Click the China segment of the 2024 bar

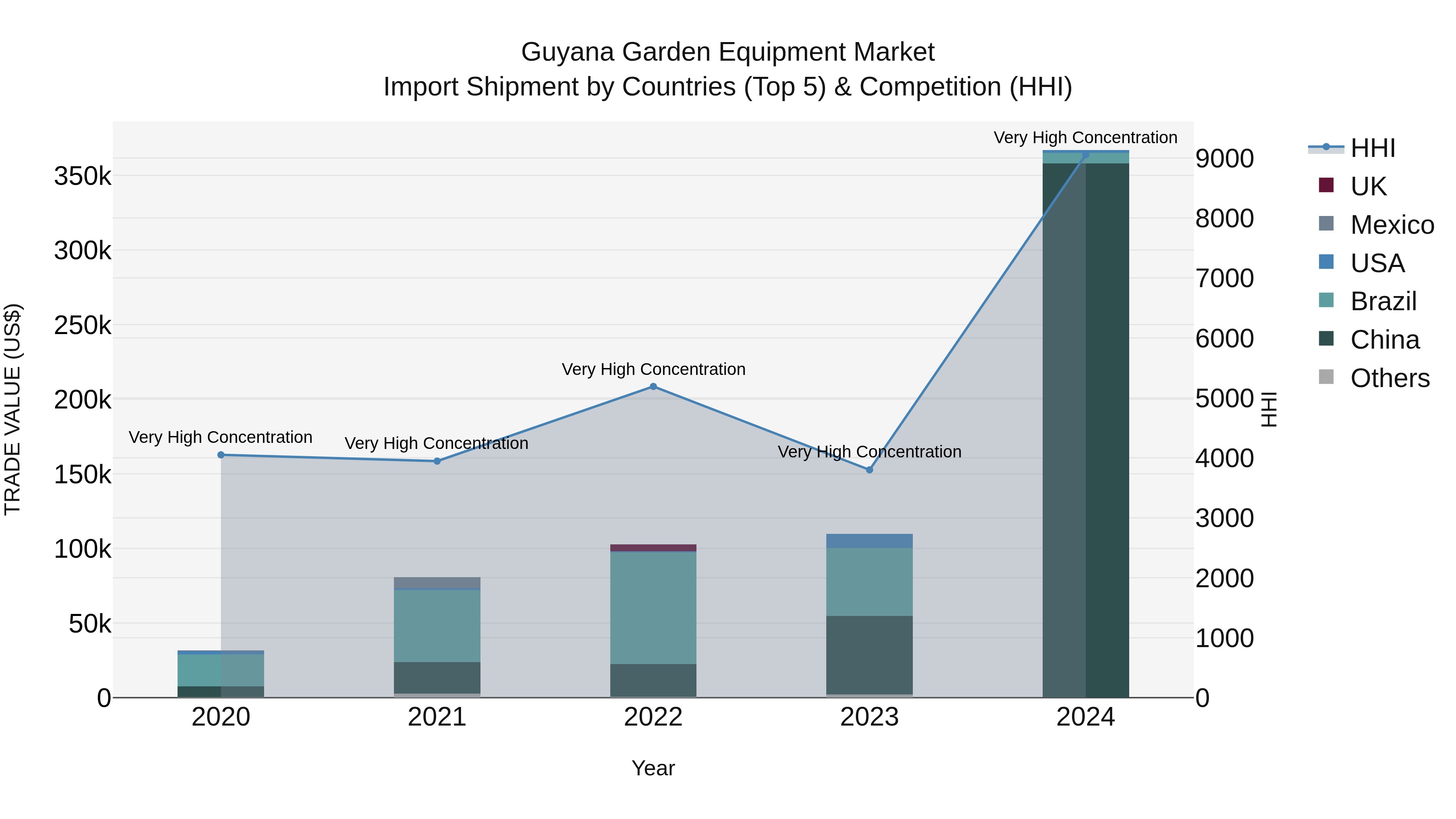point(1086,431)
